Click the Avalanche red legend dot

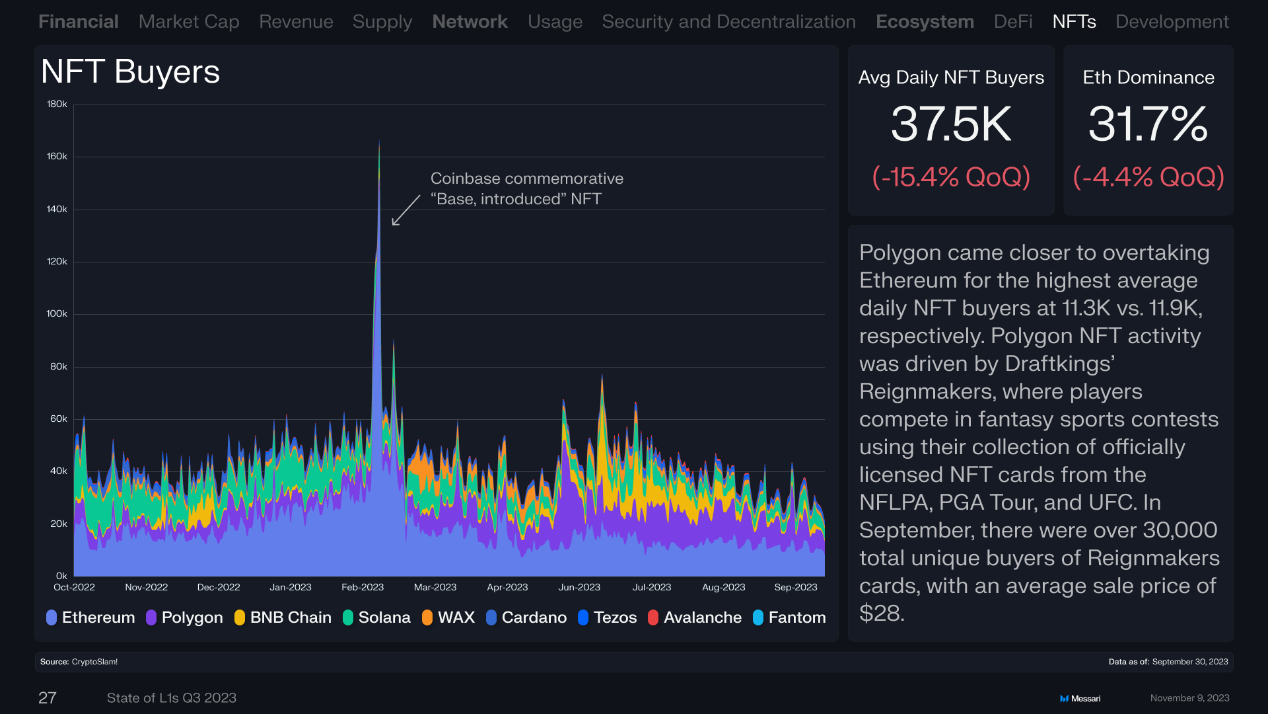click(653, 618)
